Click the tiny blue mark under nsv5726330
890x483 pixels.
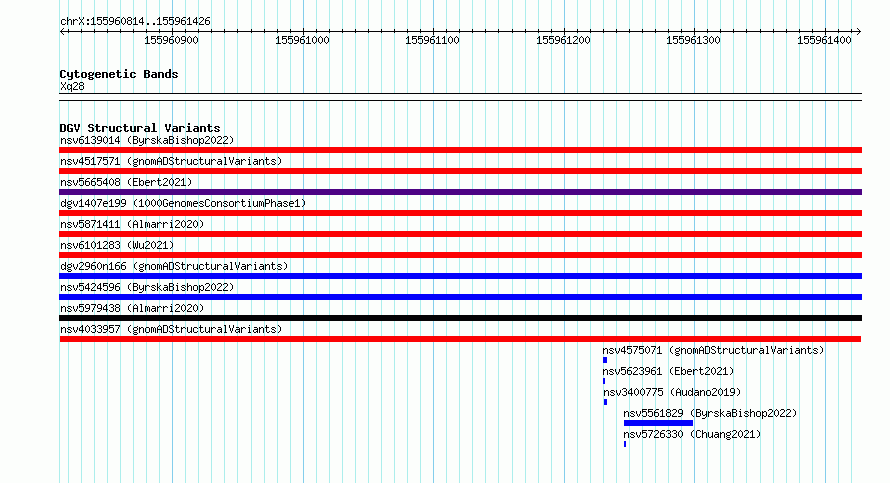coord(625,444)
